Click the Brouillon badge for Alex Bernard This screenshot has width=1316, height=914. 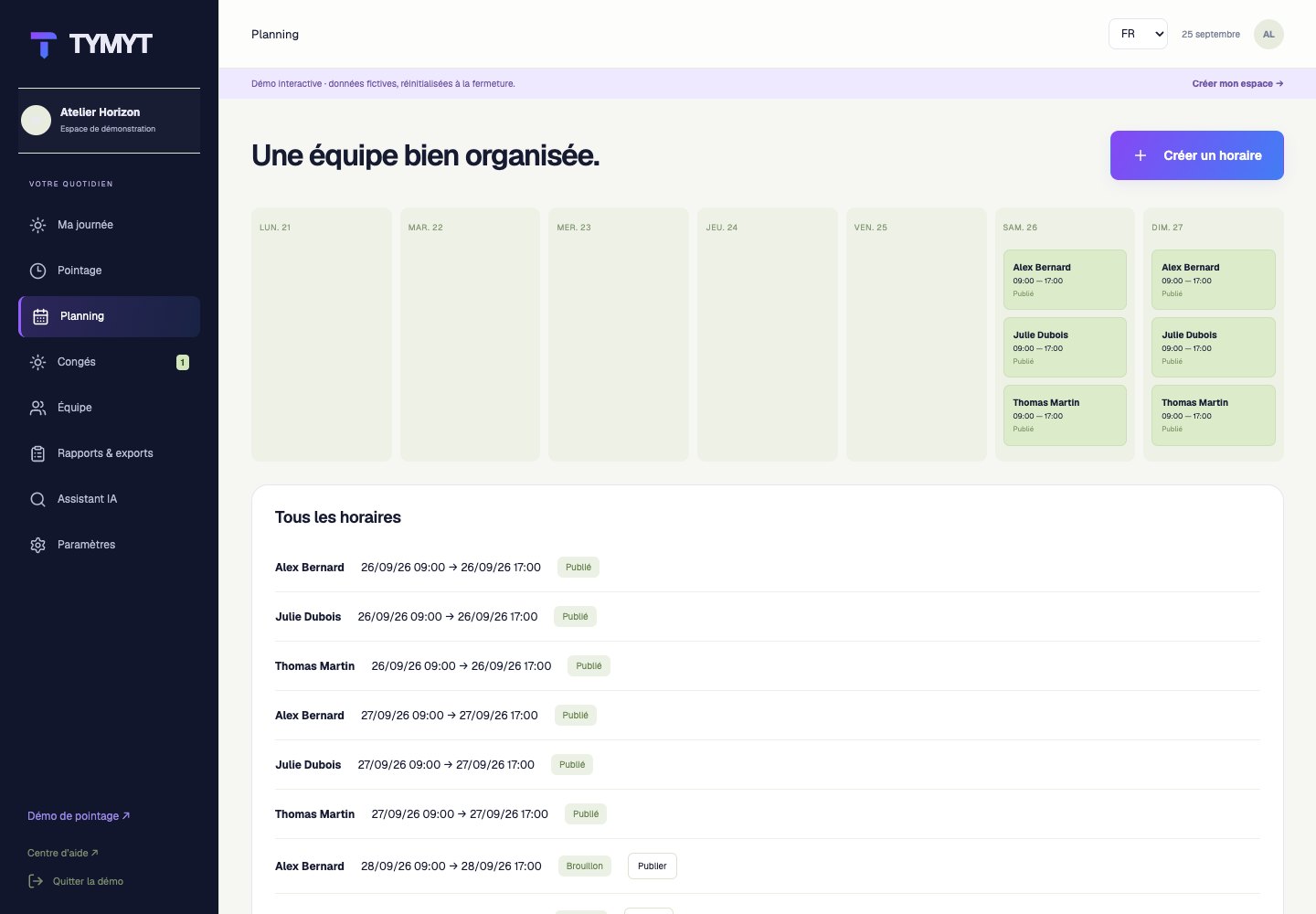(585, 866)
